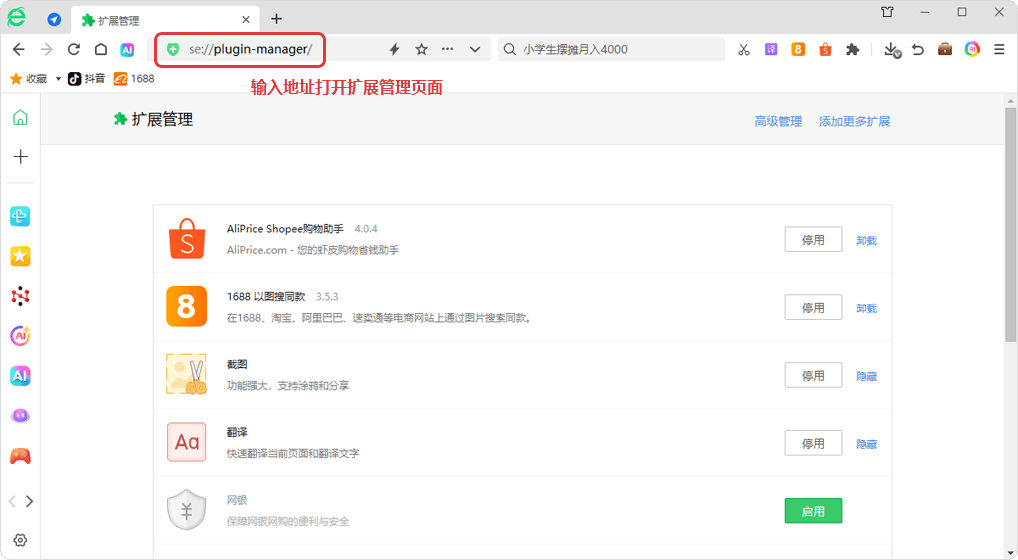Disable the AliPrice Shopee extension

813,240
